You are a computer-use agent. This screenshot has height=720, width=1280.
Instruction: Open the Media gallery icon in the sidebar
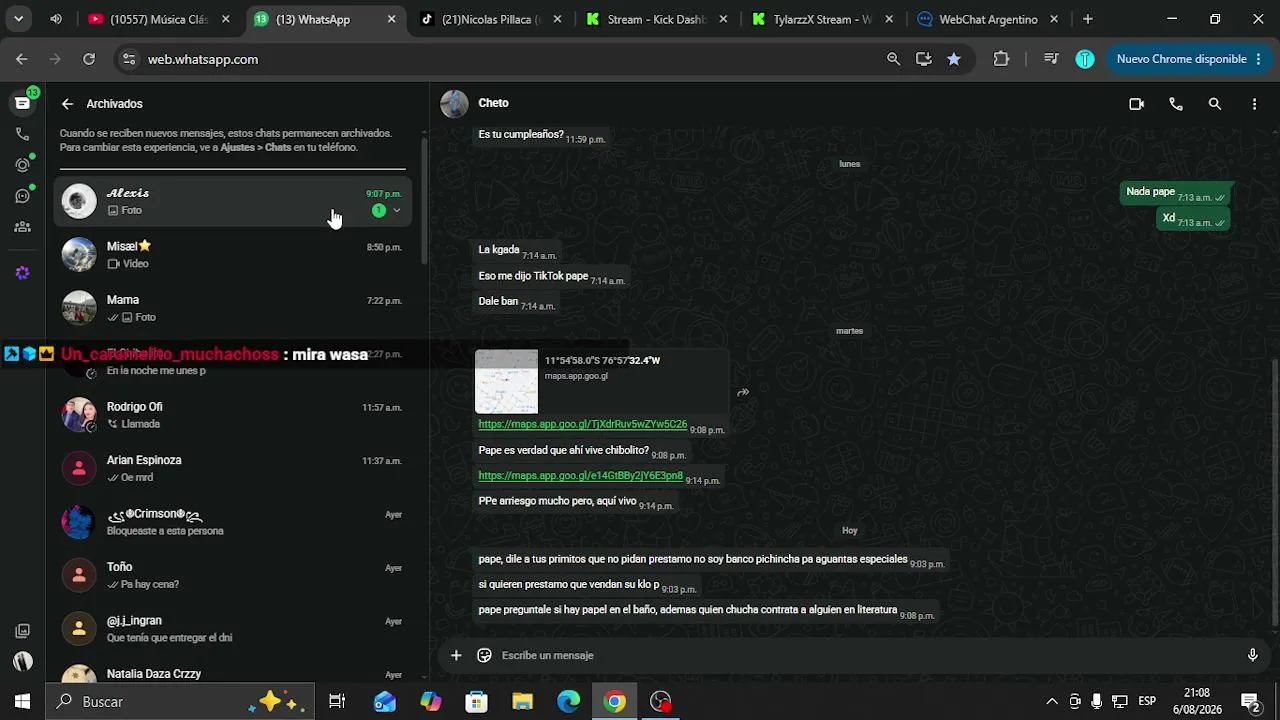pos(22,631)
